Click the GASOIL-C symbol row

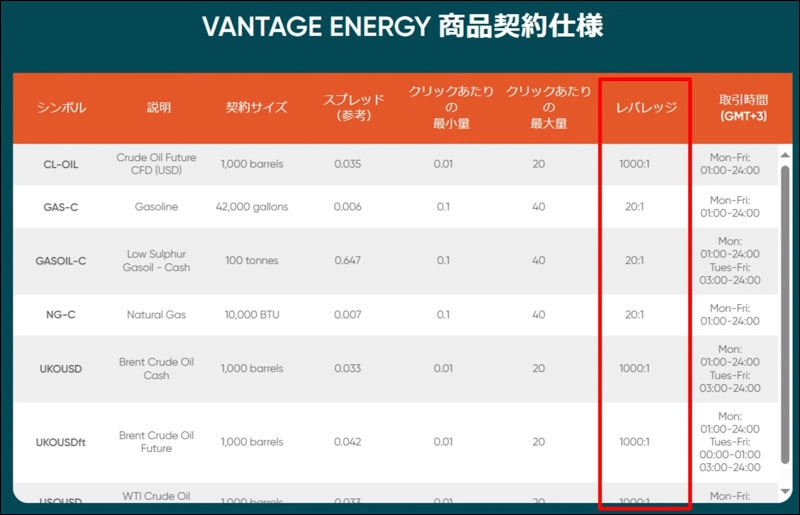(61, 261)
